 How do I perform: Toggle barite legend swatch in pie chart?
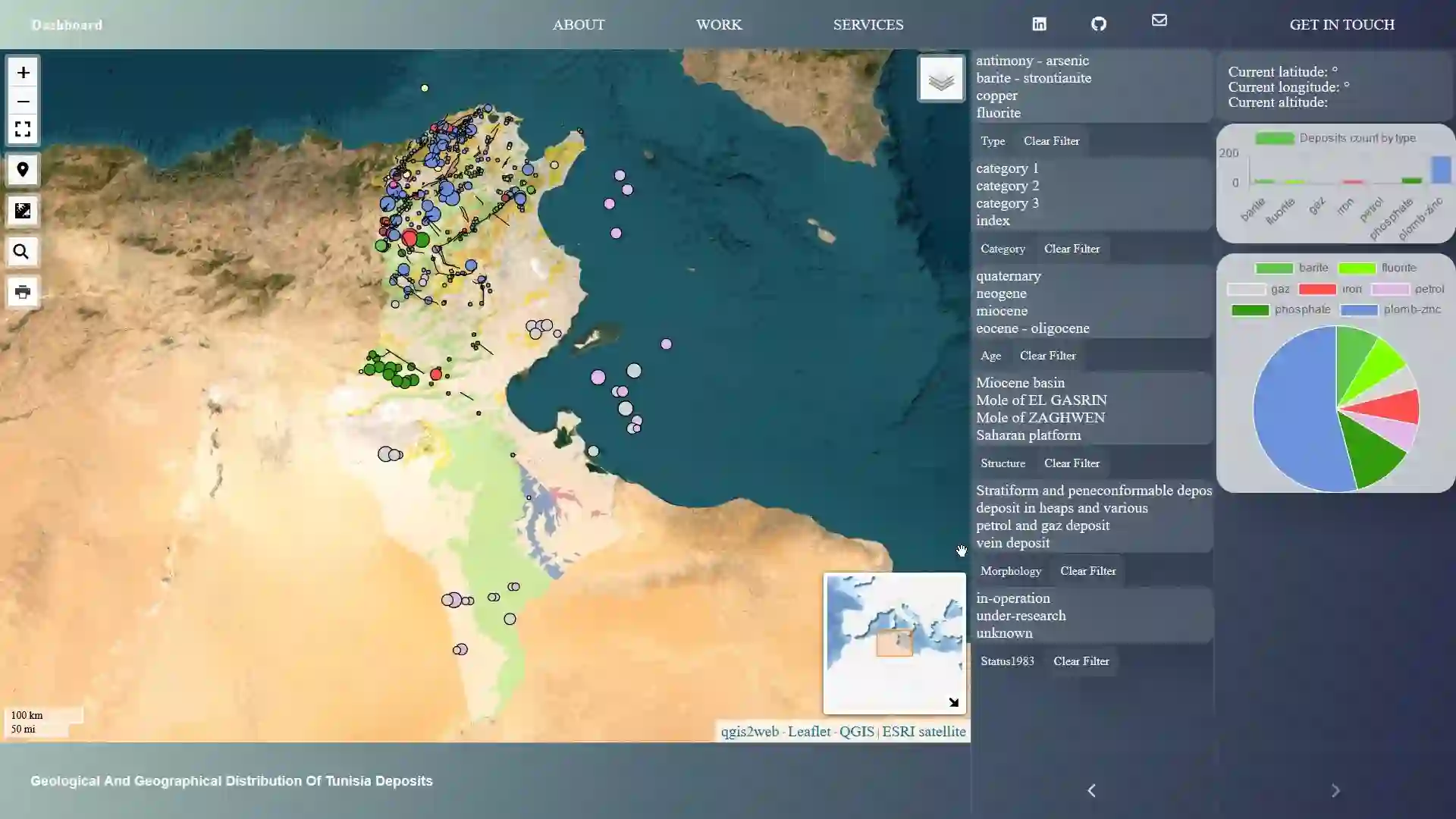1273,268
